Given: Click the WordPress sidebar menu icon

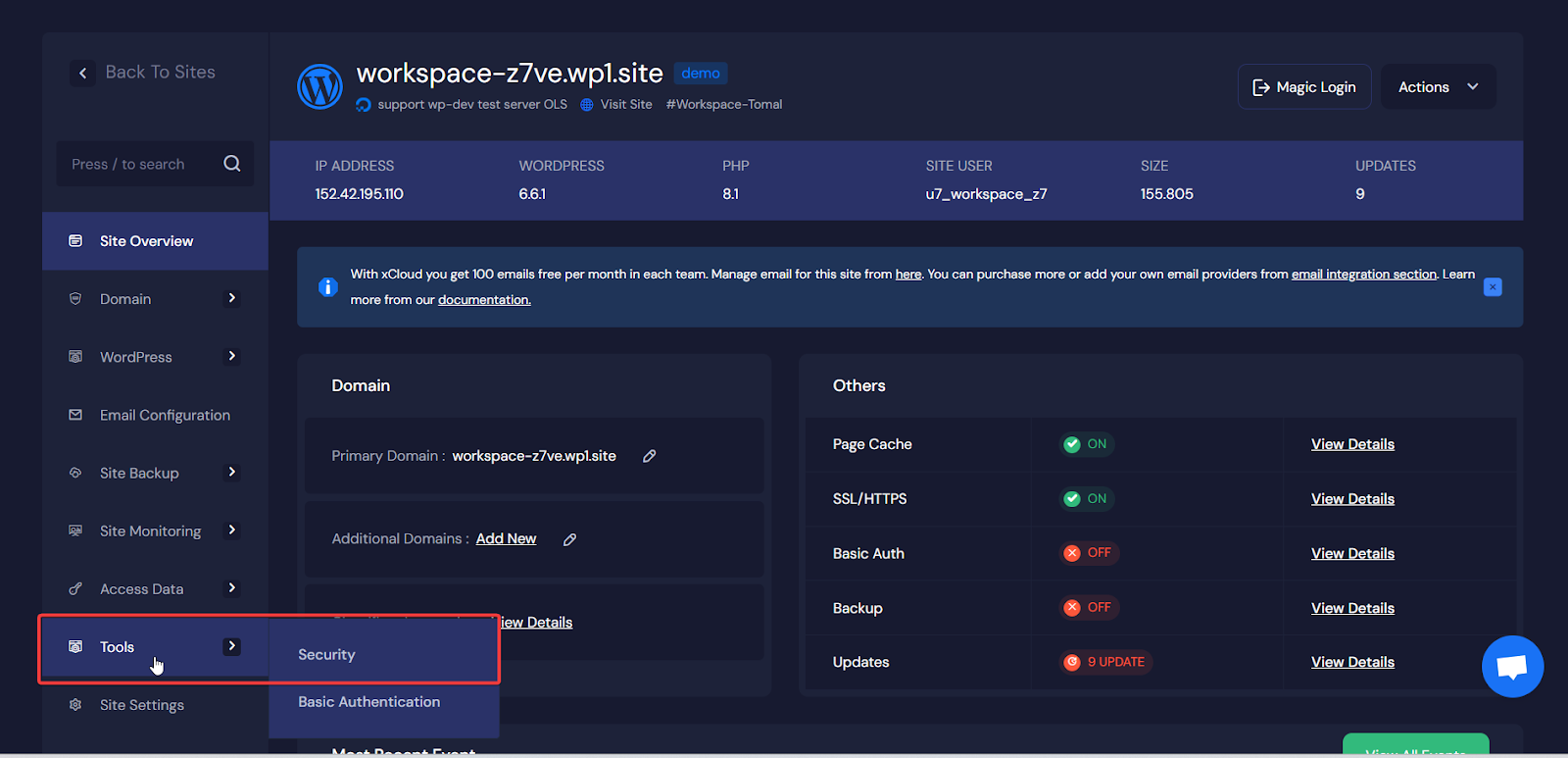Looking at the screenshot, I should coord(75,357).
